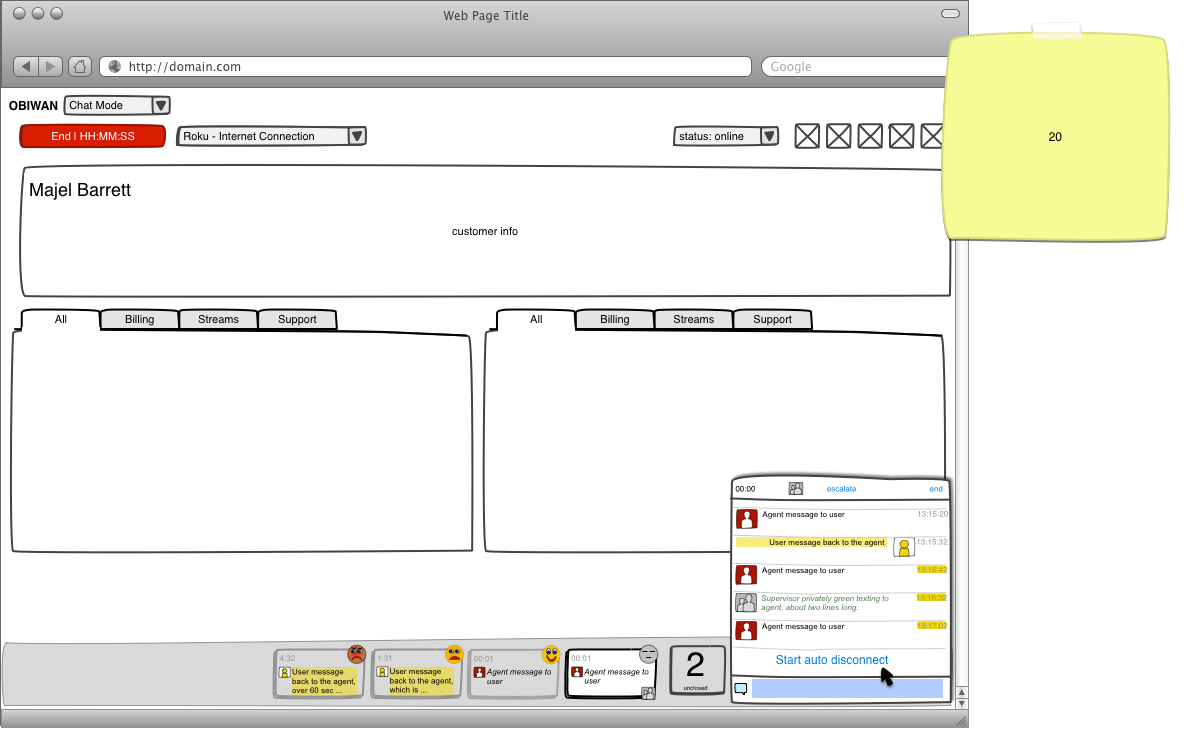The height and width of the screenshot is (733, 1188).
Task: Open the Streams tab in the left panel
Action: click(x=218, y=320)
